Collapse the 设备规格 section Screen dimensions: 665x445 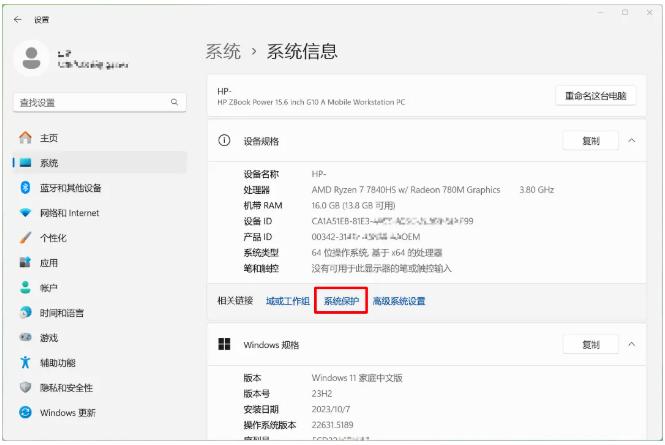click(x=631, y=140)
